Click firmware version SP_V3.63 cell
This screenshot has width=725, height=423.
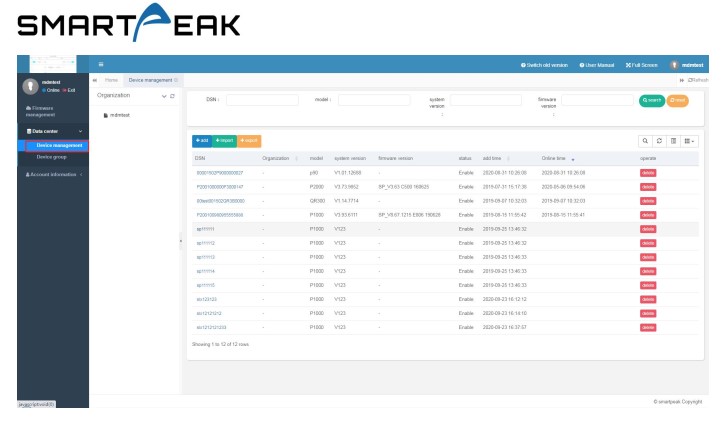pos(404,187)
